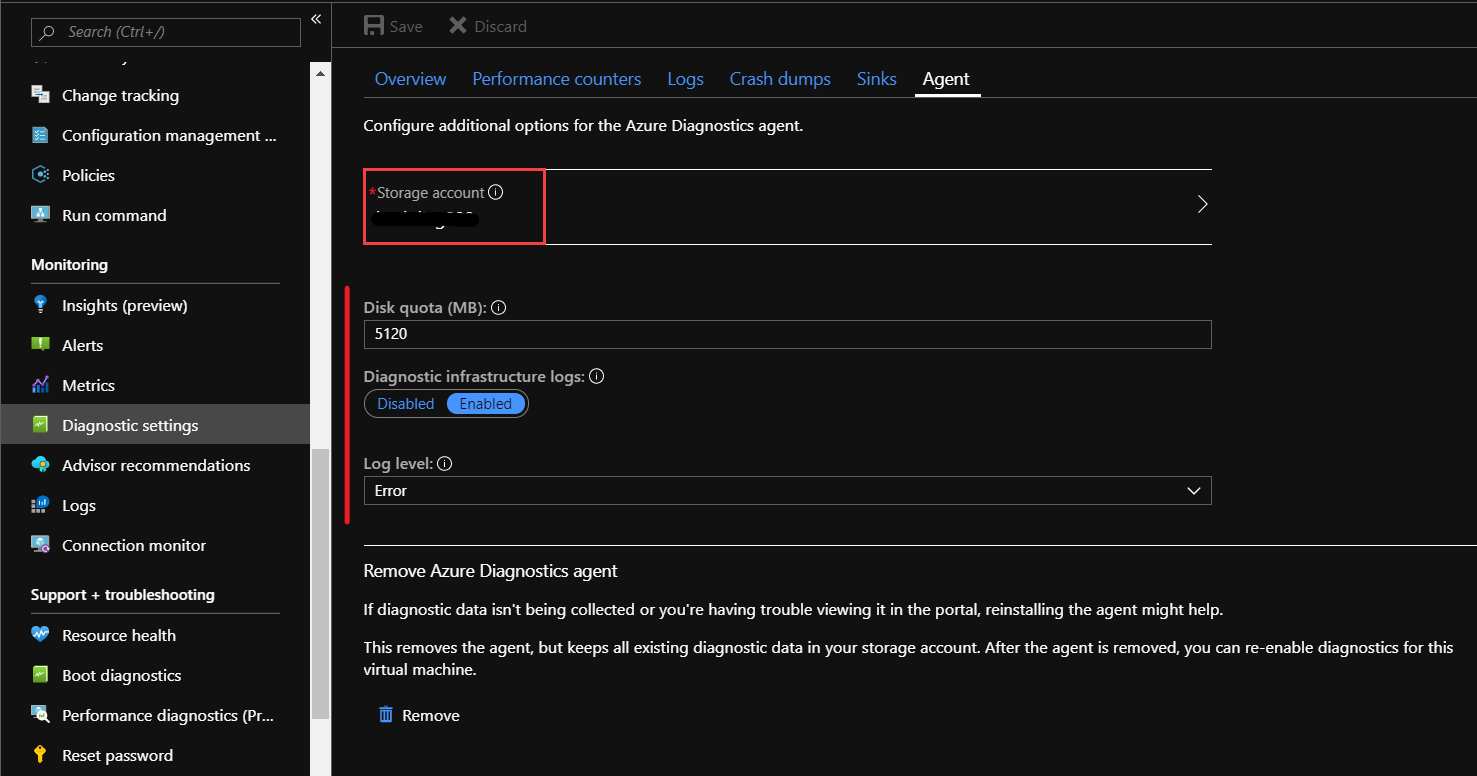Viewport: 1477px width, 776px height.
Task: Click the Discard button label
Action: (x=501, y=26)
